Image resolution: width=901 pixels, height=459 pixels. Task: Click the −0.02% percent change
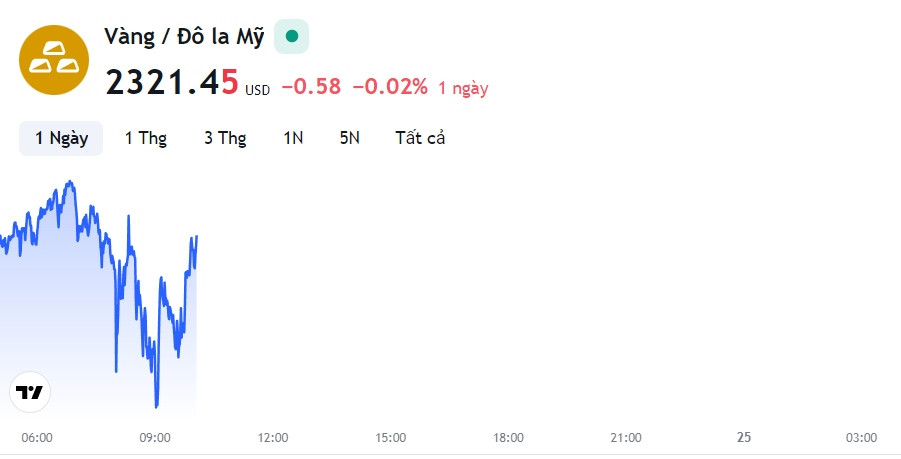(x=390, y=87)
